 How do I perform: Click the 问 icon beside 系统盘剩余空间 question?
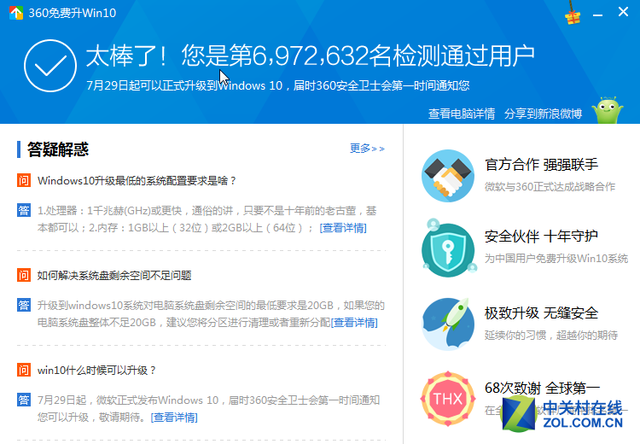pyautogui.click(x=24, y=275)
